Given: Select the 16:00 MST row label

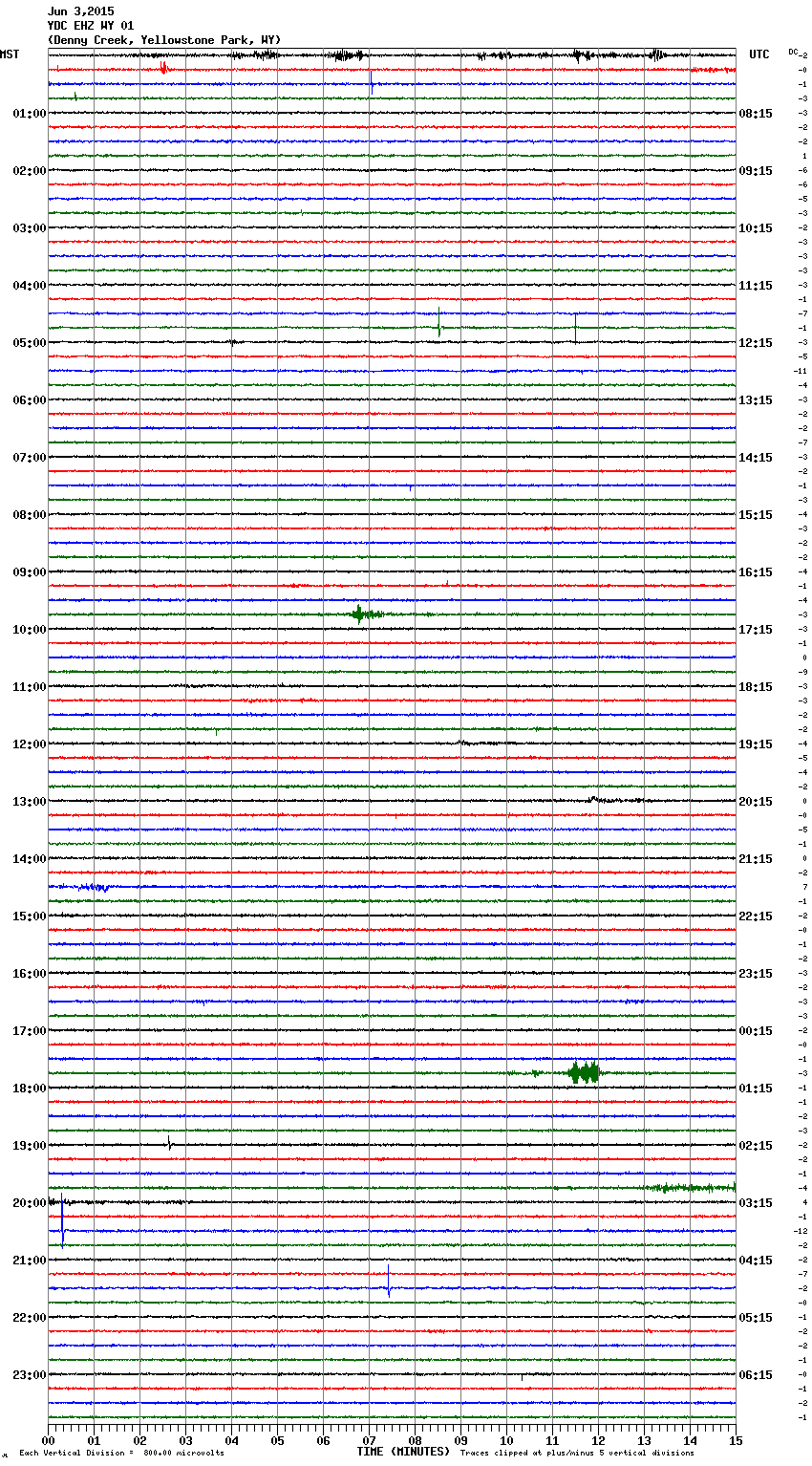Looking at the screenshot, I should [x=30, y=974].
